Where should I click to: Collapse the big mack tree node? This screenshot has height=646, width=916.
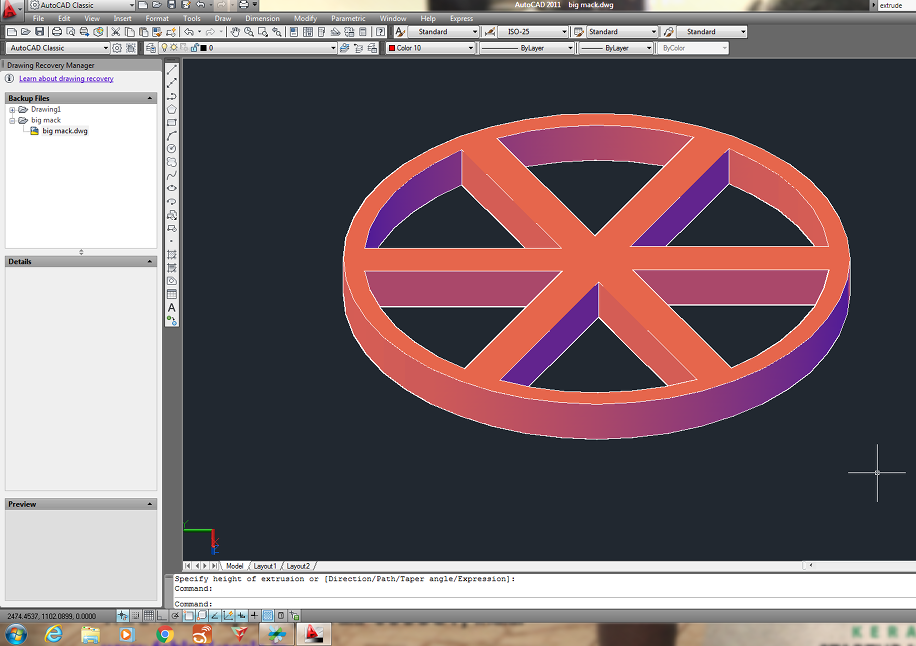tap(12, 120)
